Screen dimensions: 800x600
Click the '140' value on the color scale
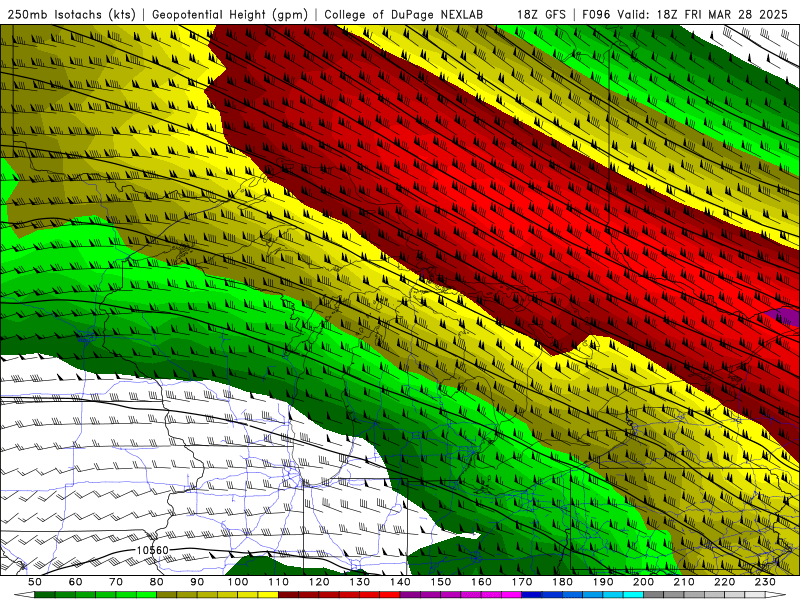click(x=400, y=582)
